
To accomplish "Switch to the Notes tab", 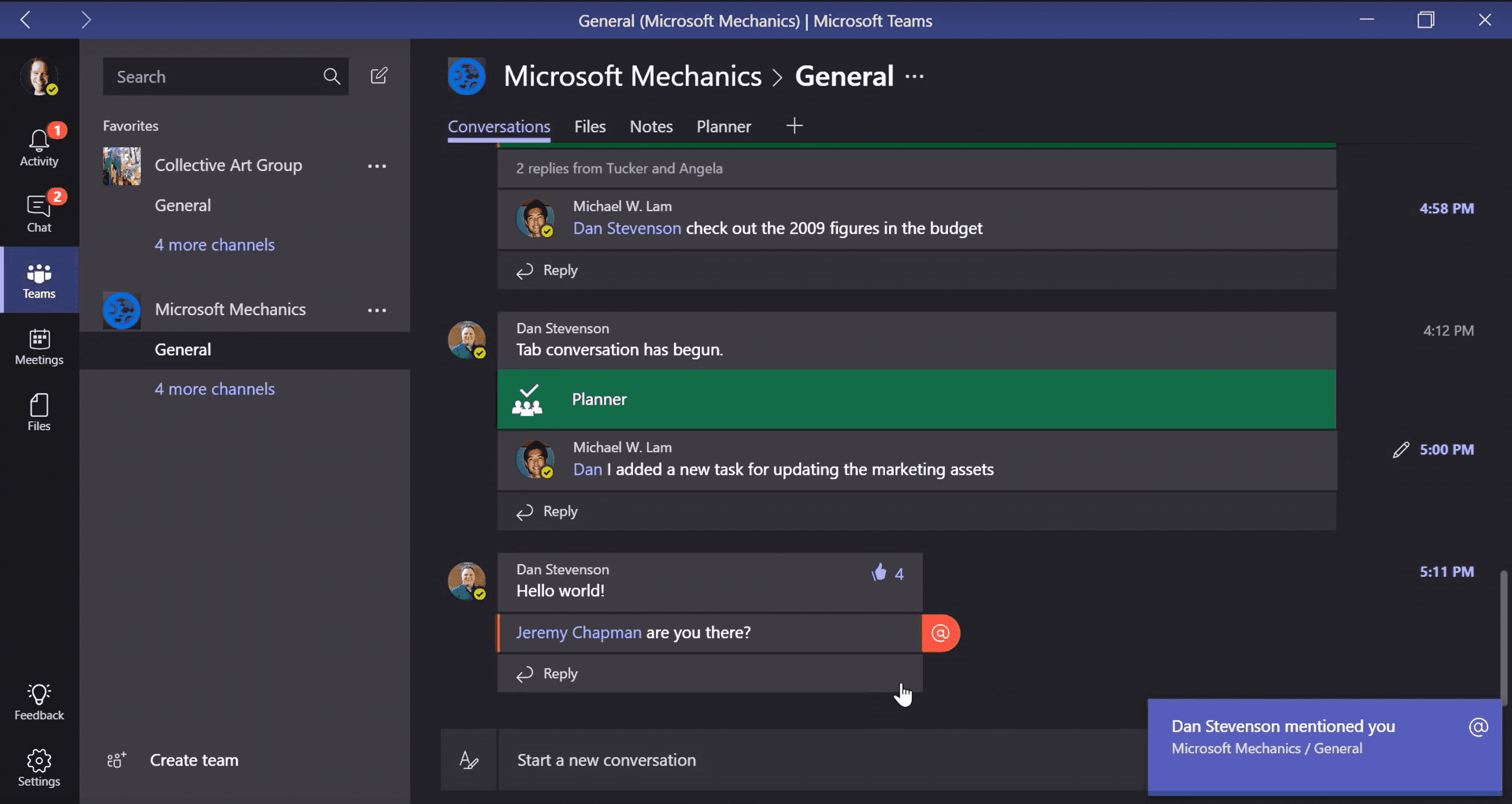I will [651, 127].
